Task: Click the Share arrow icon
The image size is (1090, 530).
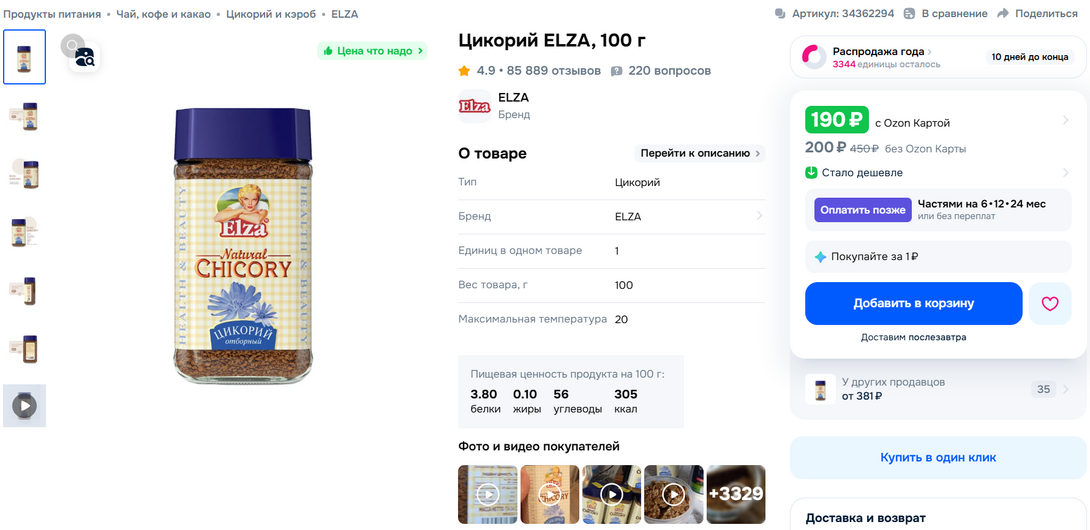Action: pyautogui.click(x=1005, y=14)
